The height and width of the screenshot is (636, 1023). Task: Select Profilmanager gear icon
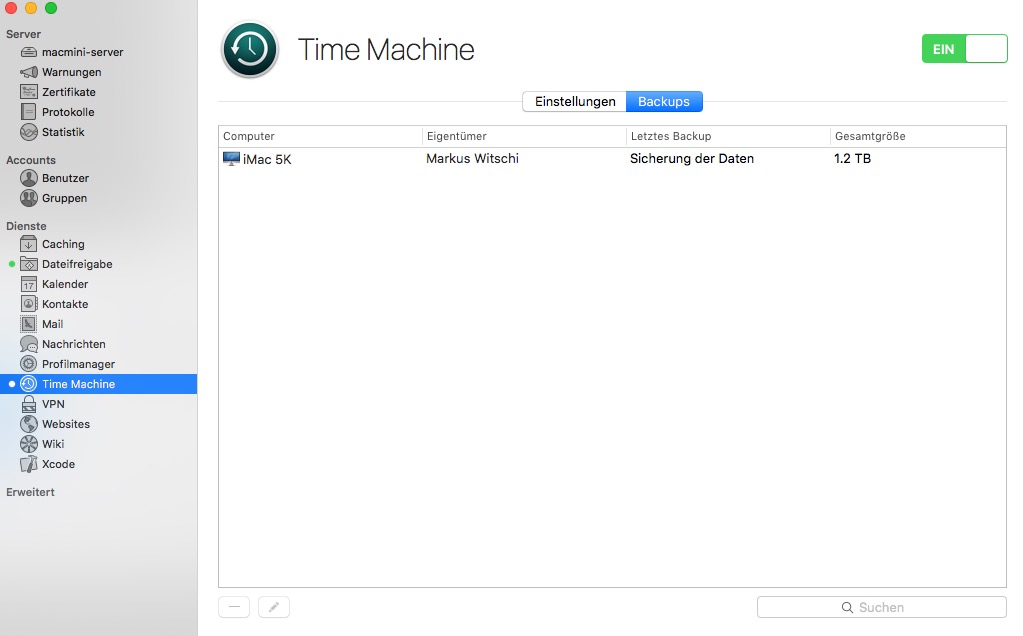point(29,364)
